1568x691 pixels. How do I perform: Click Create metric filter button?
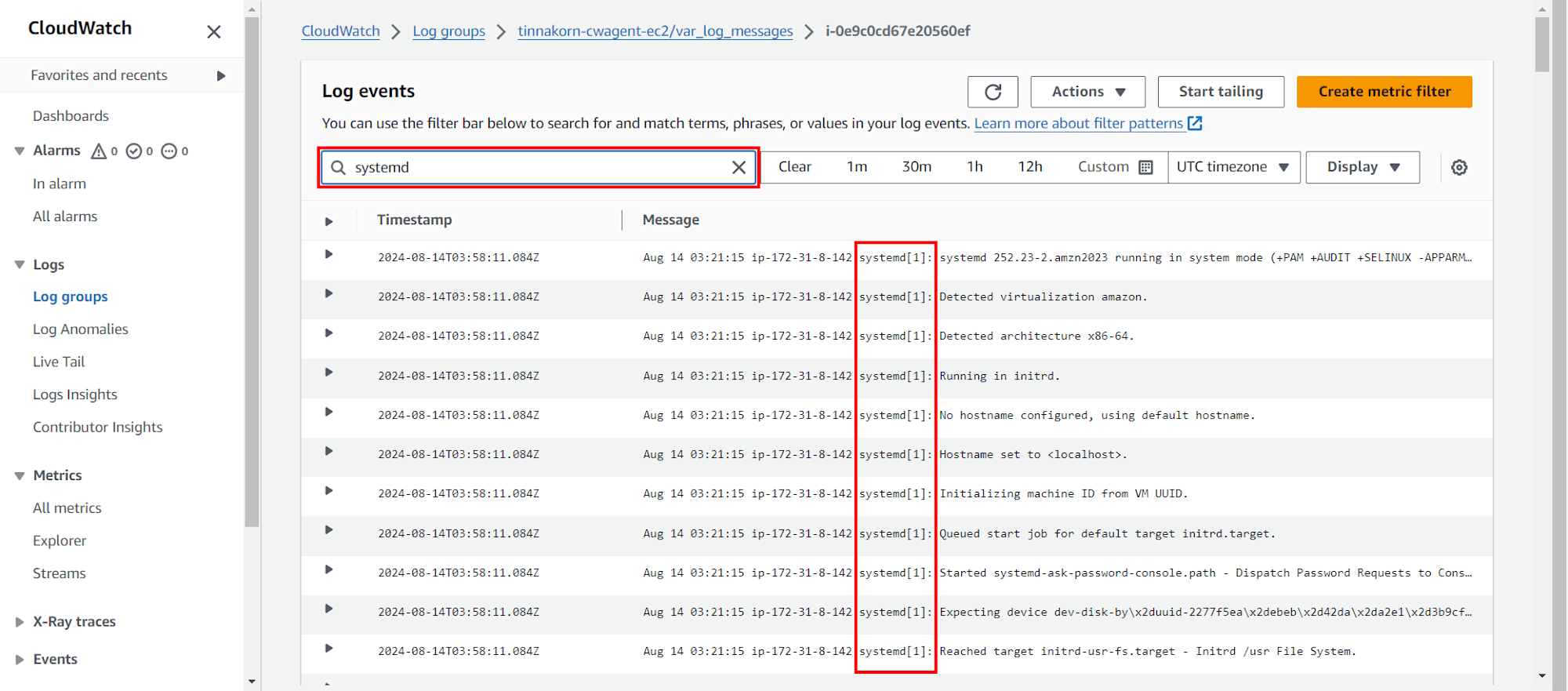click(1385, 92)
